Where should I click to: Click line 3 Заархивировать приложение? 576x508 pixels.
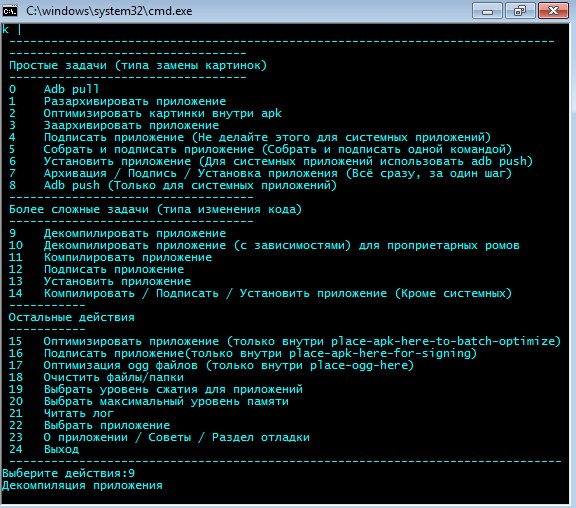pos(114,125)
